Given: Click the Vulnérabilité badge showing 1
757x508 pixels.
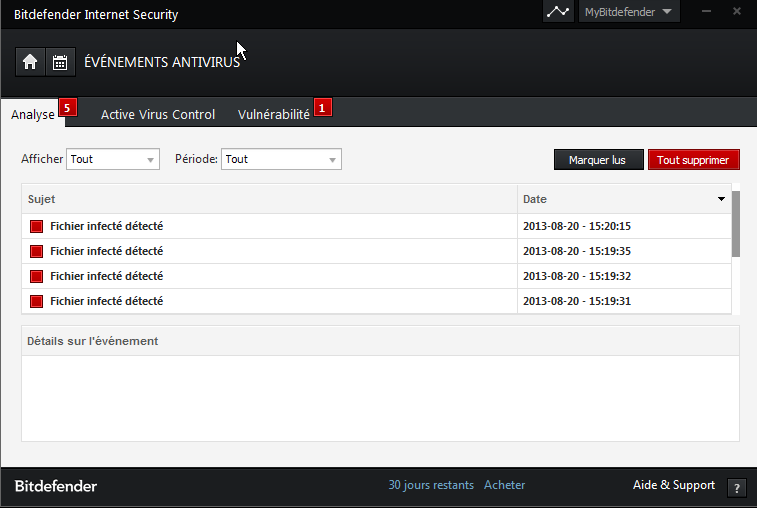Looking at the screenshot, I should pyautogui.click(x=322, y=107).
